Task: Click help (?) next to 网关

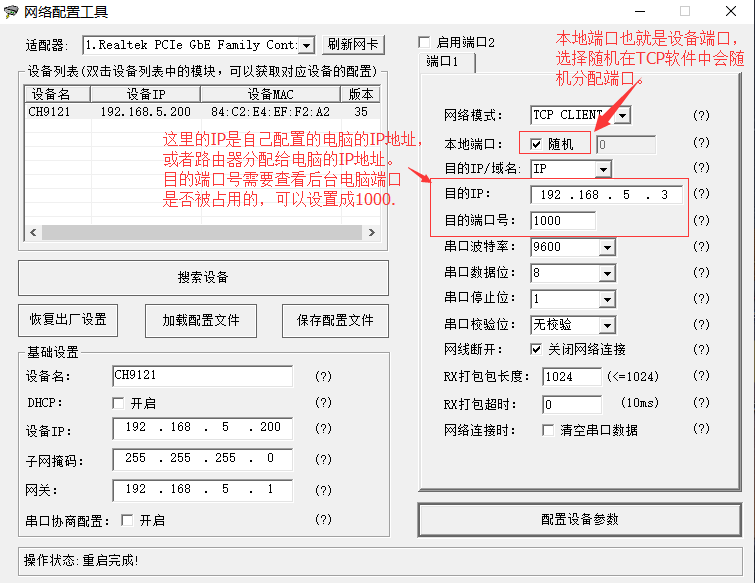Action: coord(323,490)
